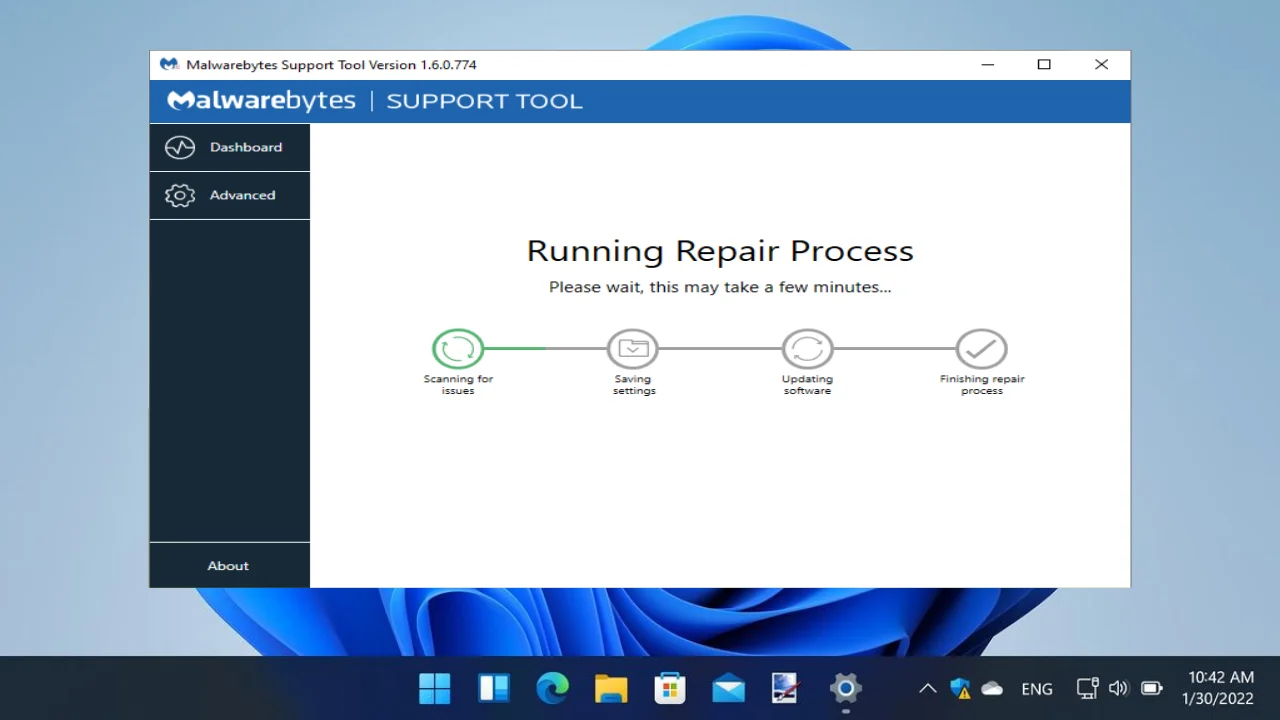Click the Malwarebytes logo in the blue header

[261, 101]
